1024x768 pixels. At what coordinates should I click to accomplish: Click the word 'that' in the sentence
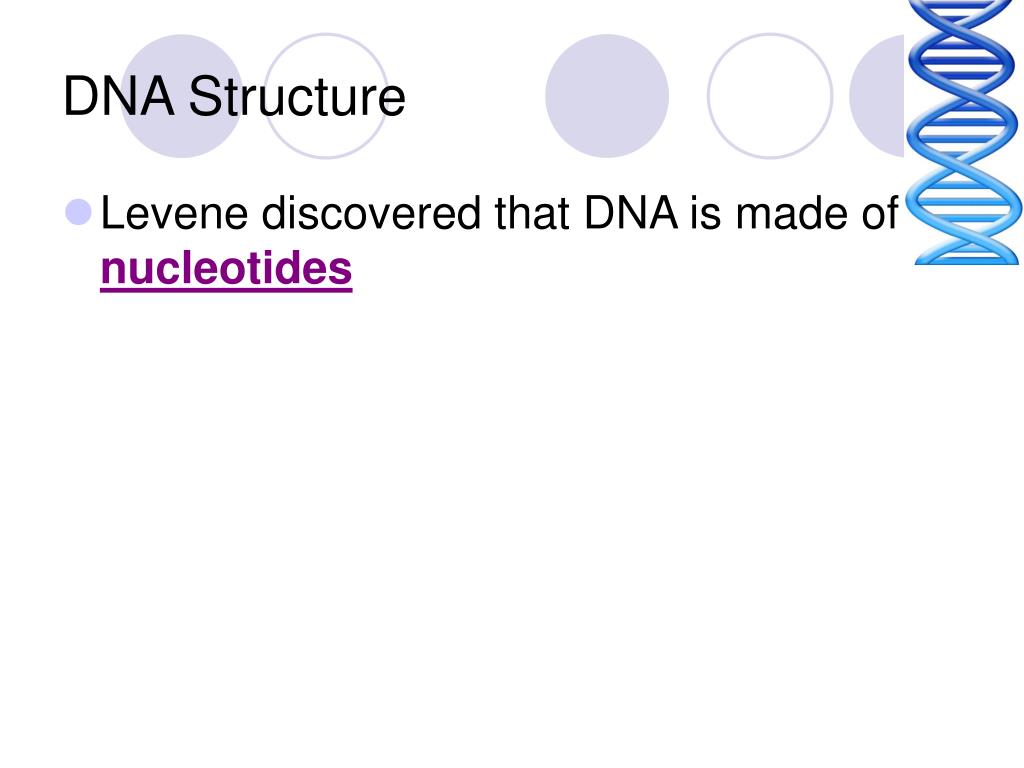click(532, 213)
